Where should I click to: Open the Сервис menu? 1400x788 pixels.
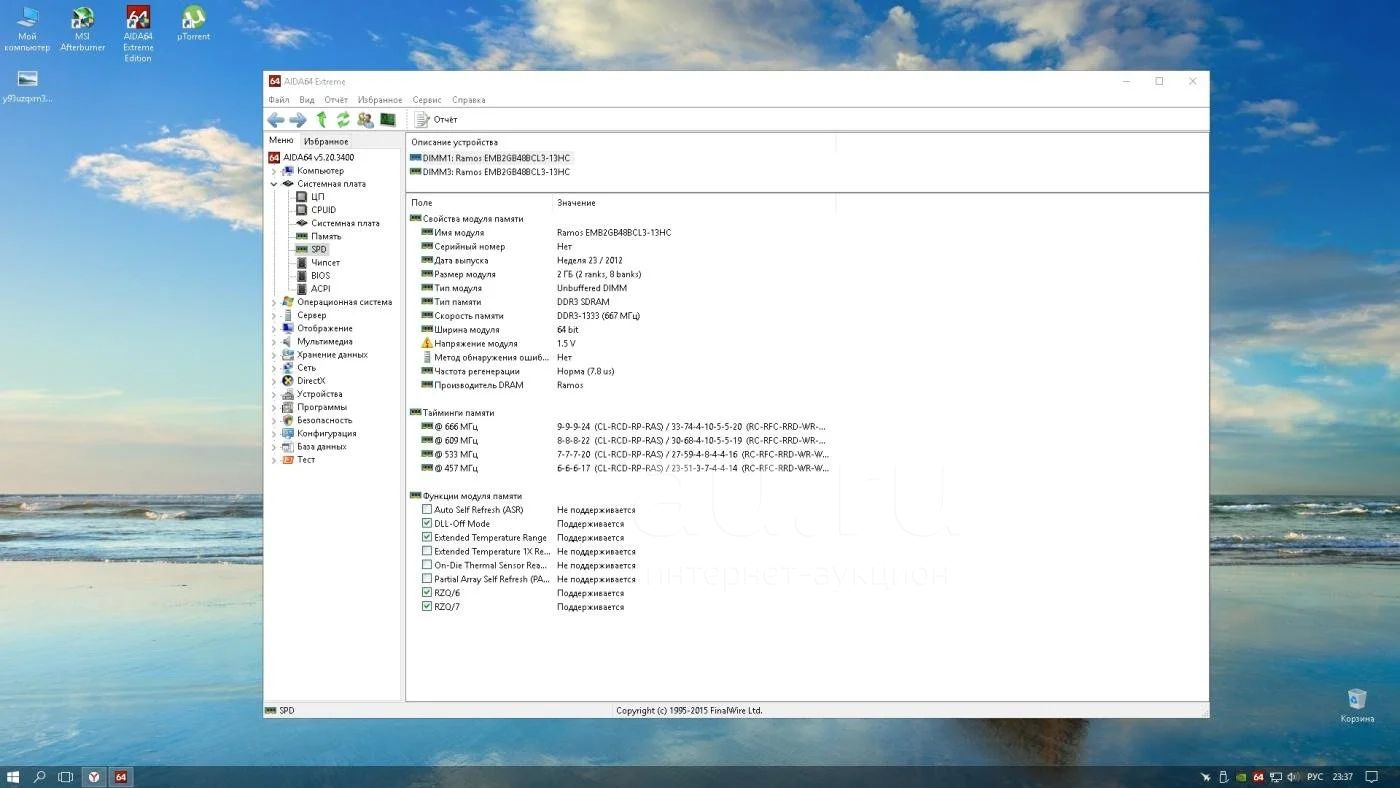tap(427, 100)
